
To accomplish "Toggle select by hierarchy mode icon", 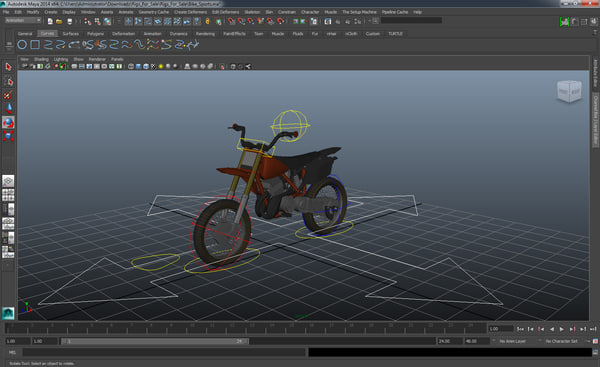I will pos(88,21).
